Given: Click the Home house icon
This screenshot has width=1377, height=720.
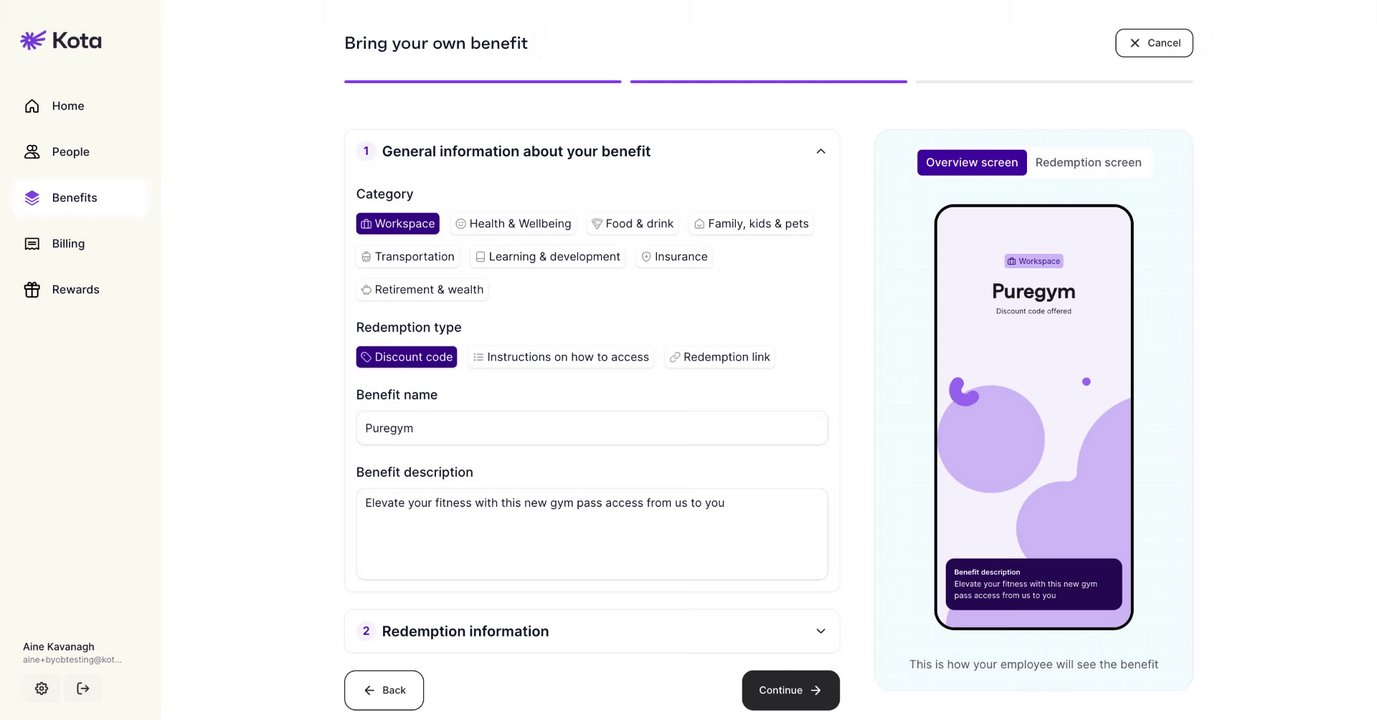Looking at the screenshot, I should [32, 106].
